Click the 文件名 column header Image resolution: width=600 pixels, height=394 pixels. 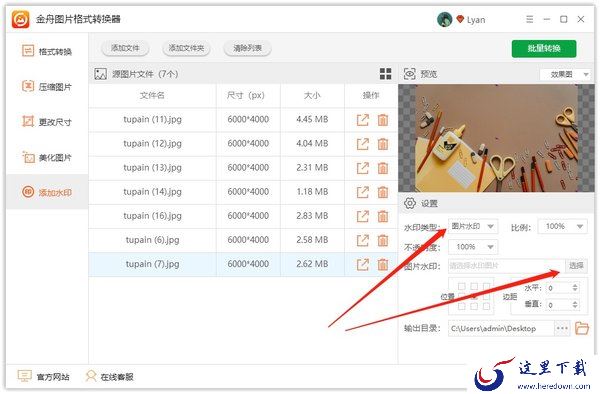point(152,95)
